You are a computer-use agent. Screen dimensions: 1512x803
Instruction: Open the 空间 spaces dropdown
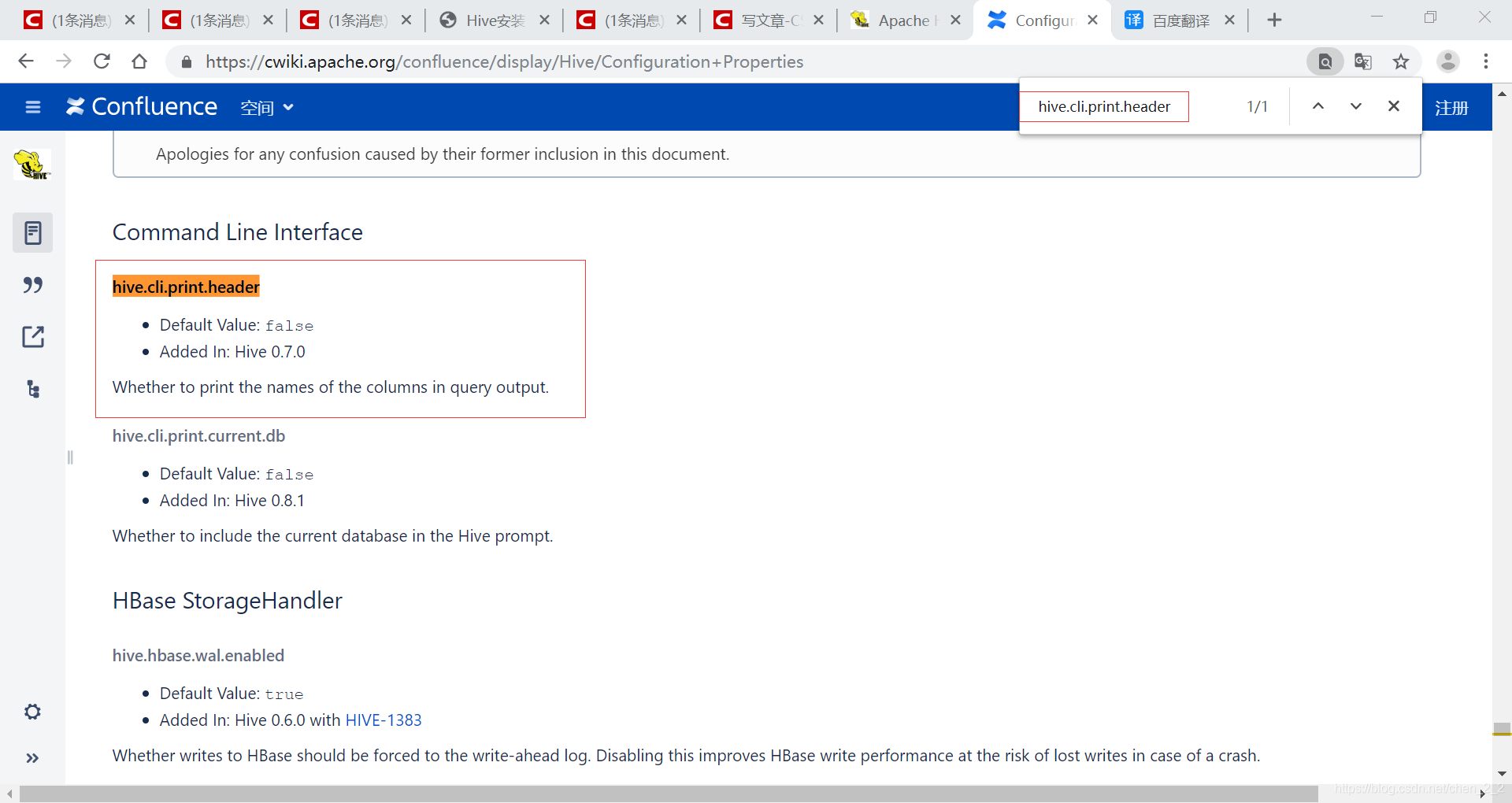[x=267, y=108]
